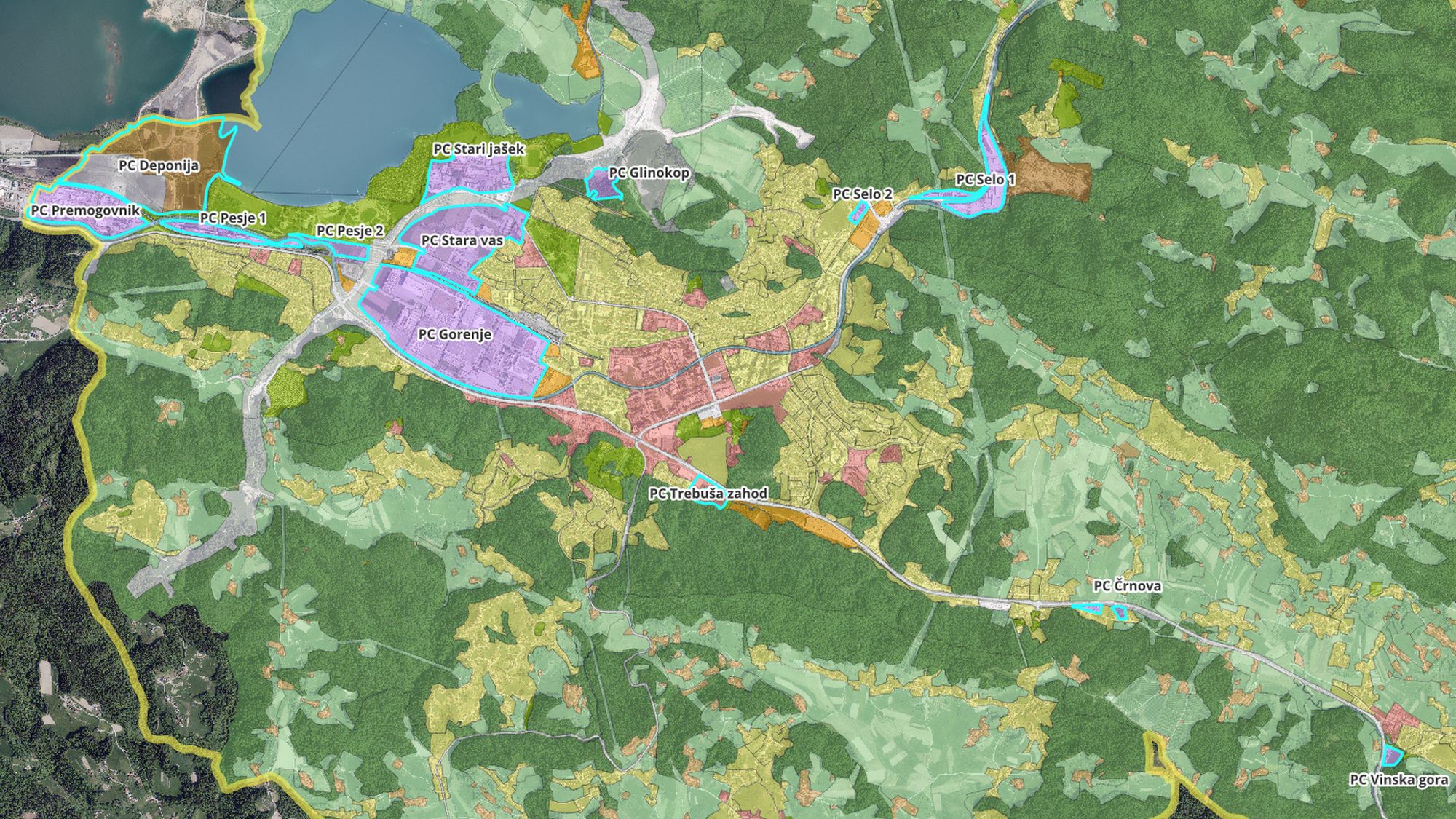Click the small purple polygon above Vinska gora label

[1392, 756]
